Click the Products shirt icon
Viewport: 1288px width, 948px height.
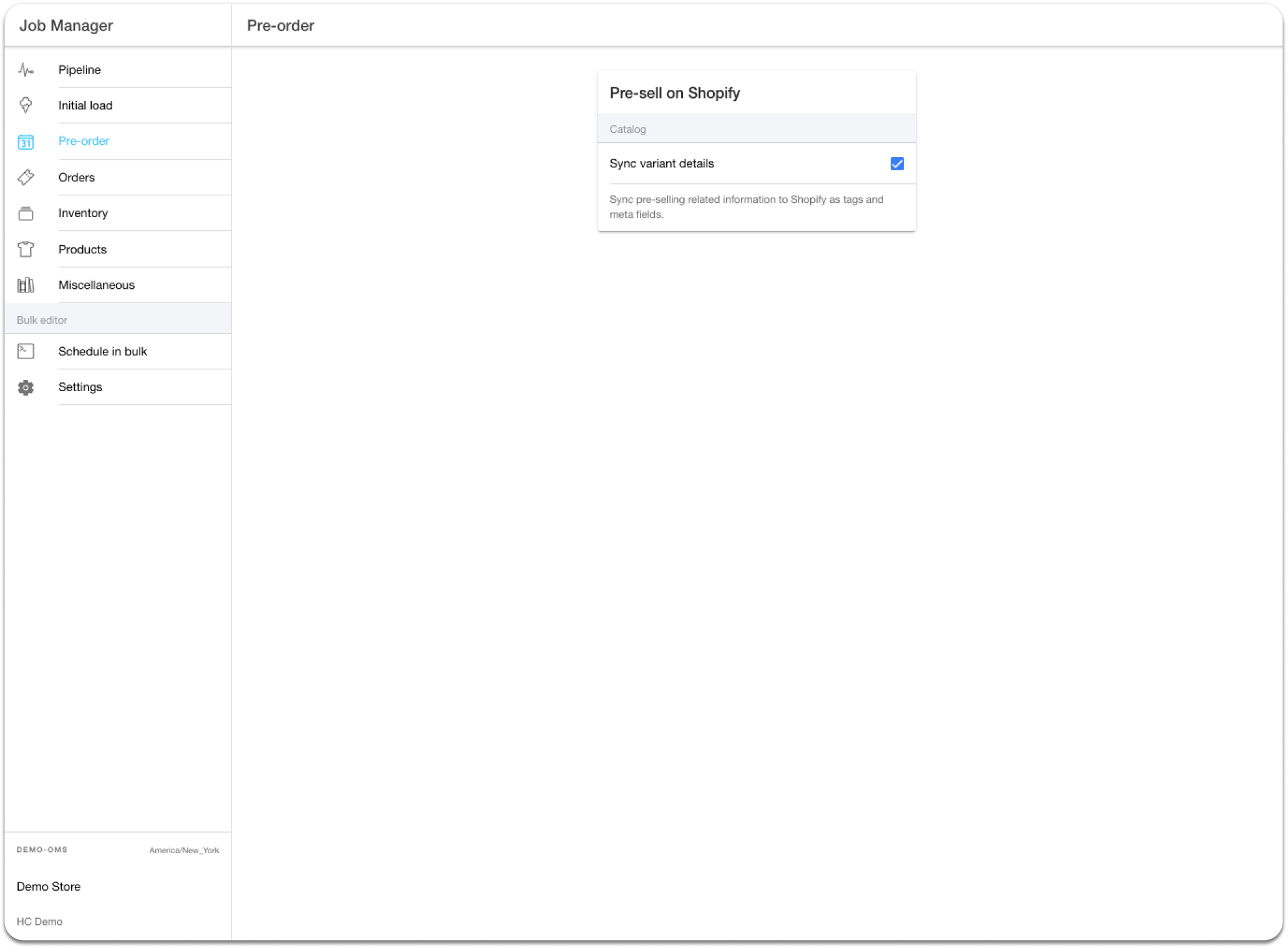26,249
